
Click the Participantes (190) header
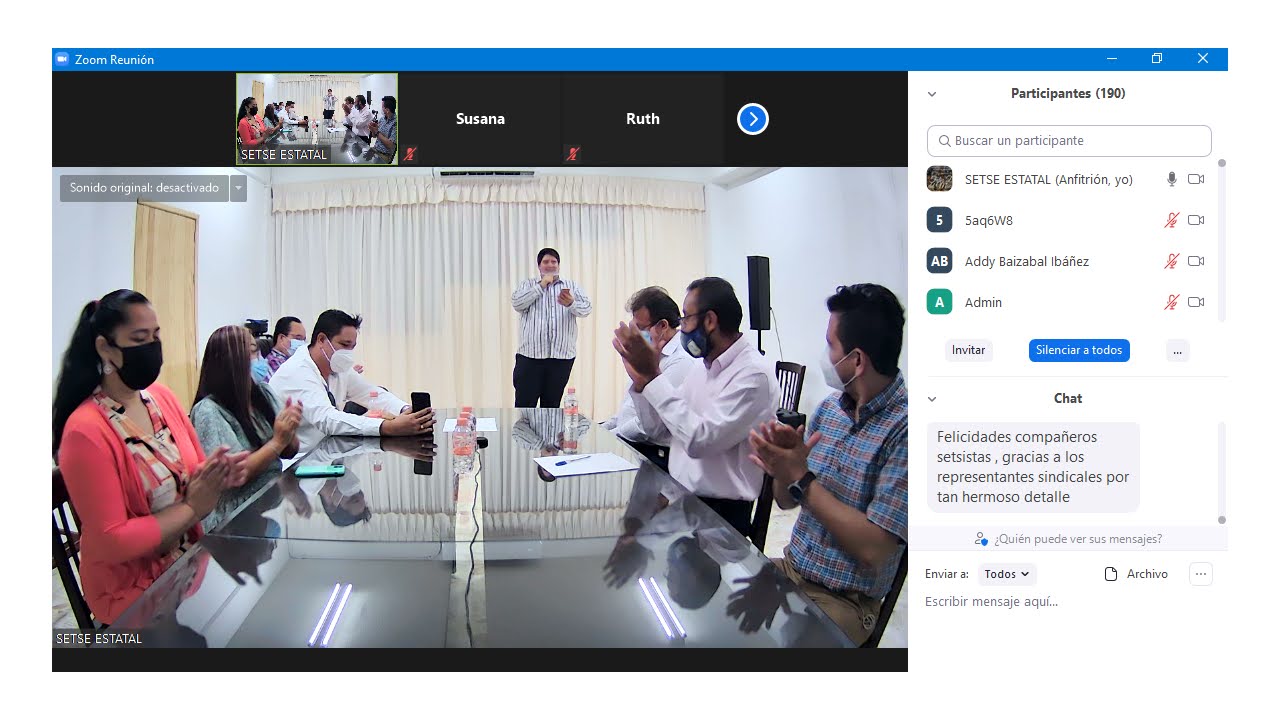point(1068,94)
